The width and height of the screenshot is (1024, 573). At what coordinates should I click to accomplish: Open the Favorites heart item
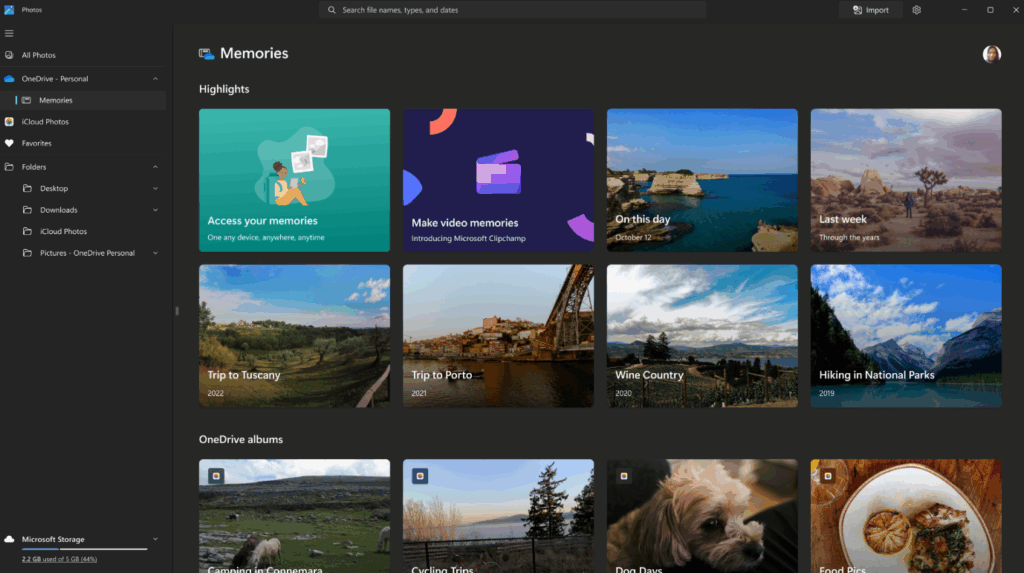(x=36, y=143)
